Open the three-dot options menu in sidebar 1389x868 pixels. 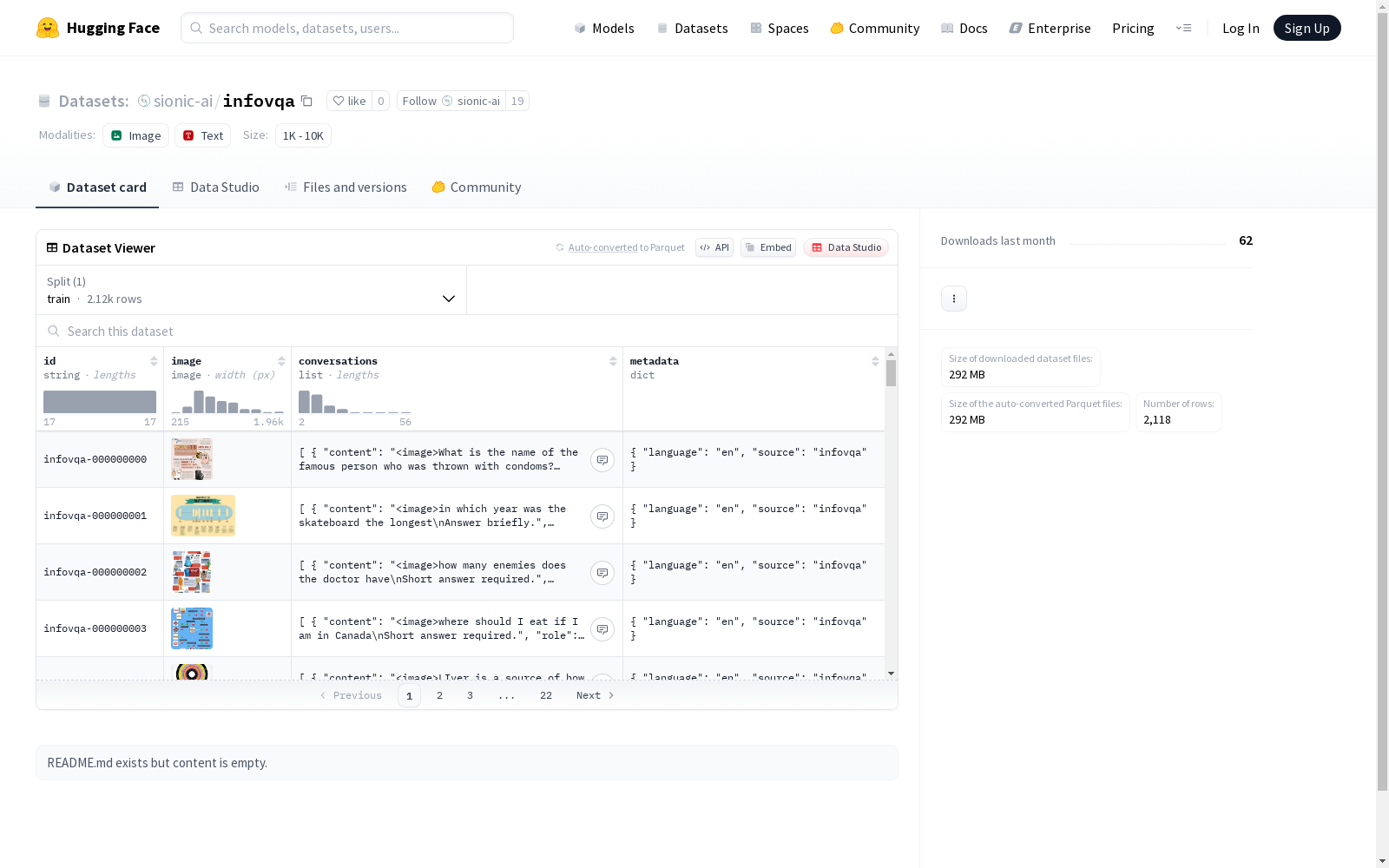tap(954, 299)
